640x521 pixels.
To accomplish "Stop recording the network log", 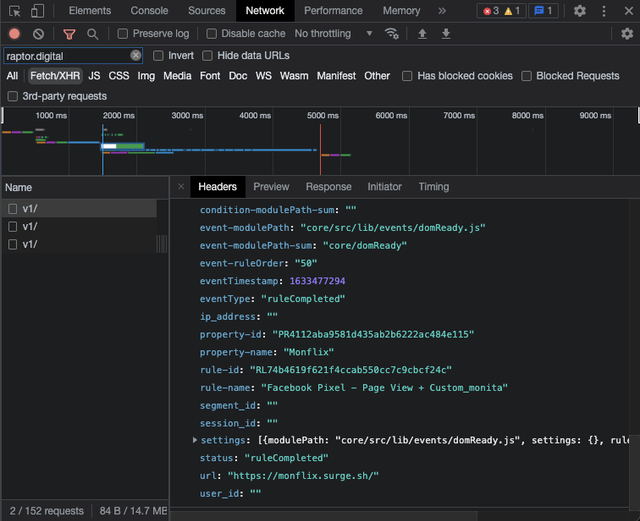I will pyautogui.click(x=14, y=34).
